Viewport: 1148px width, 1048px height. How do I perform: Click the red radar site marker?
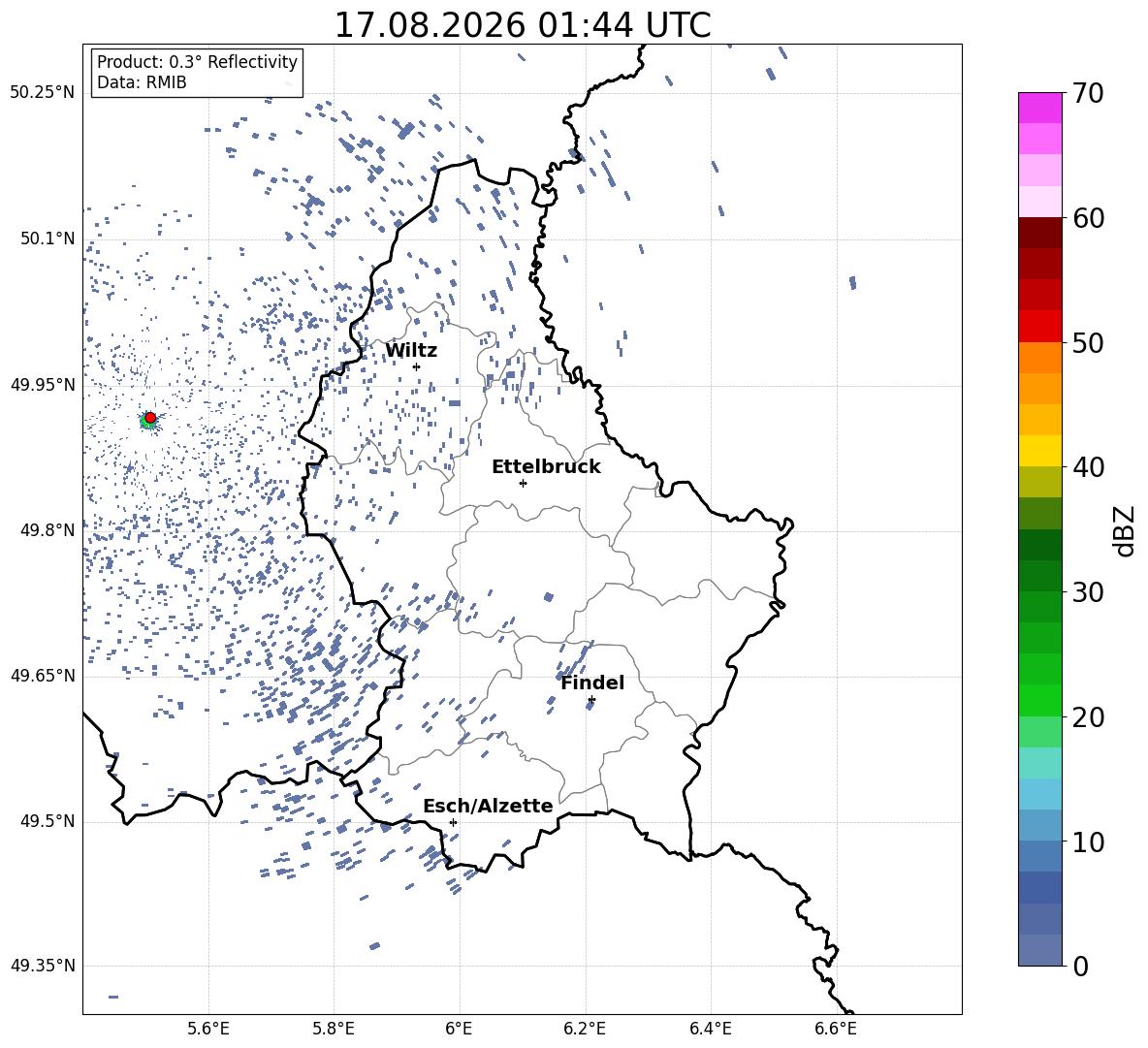[x=150, y=417]
